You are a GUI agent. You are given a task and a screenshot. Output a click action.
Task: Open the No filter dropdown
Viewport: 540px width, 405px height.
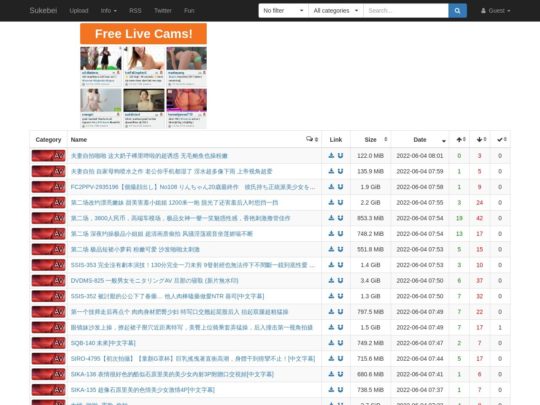pyautogui.click(x=283, y=11)
